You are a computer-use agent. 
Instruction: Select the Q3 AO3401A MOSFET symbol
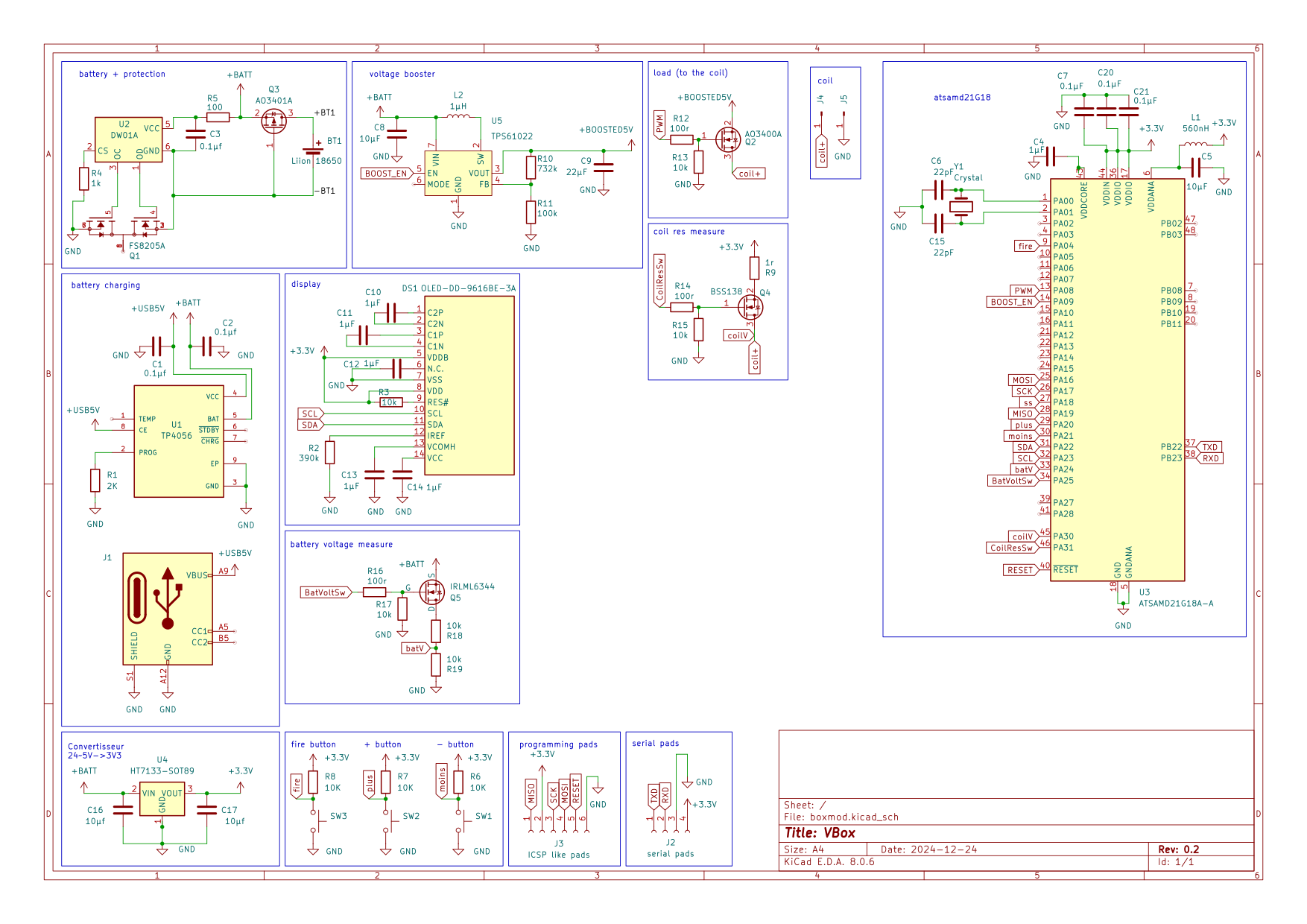coord(274,121)
